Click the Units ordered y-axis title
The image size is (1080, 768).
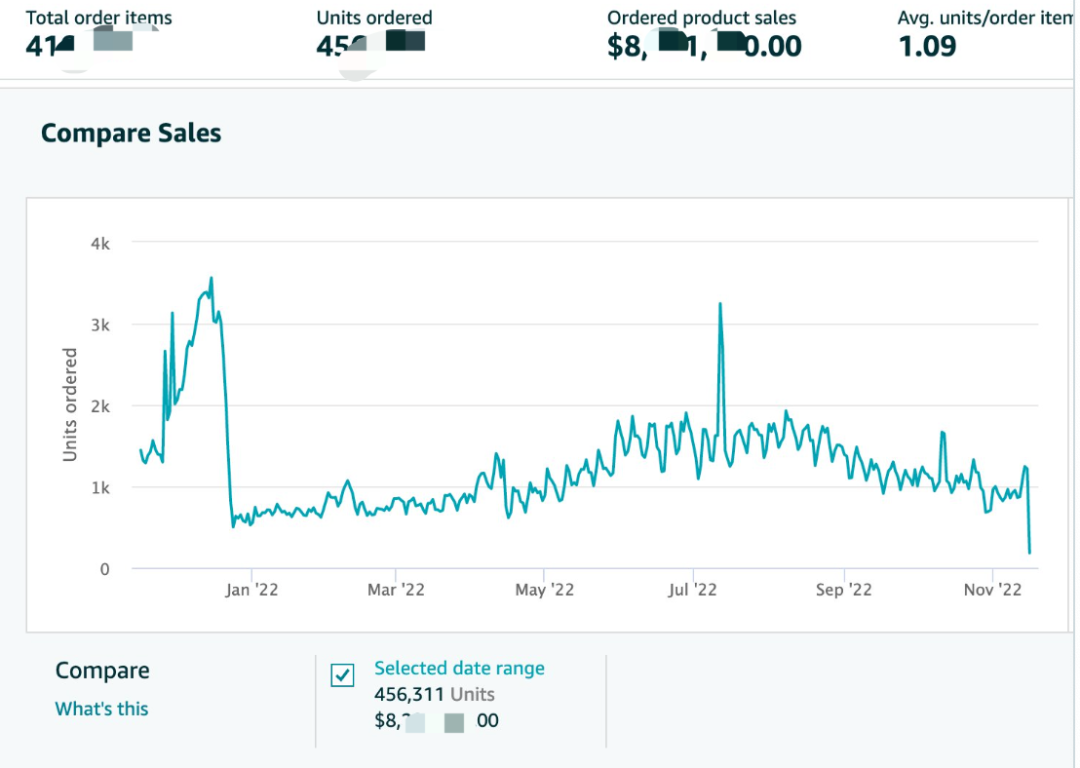pyautogui.click(x=70, y=404)
